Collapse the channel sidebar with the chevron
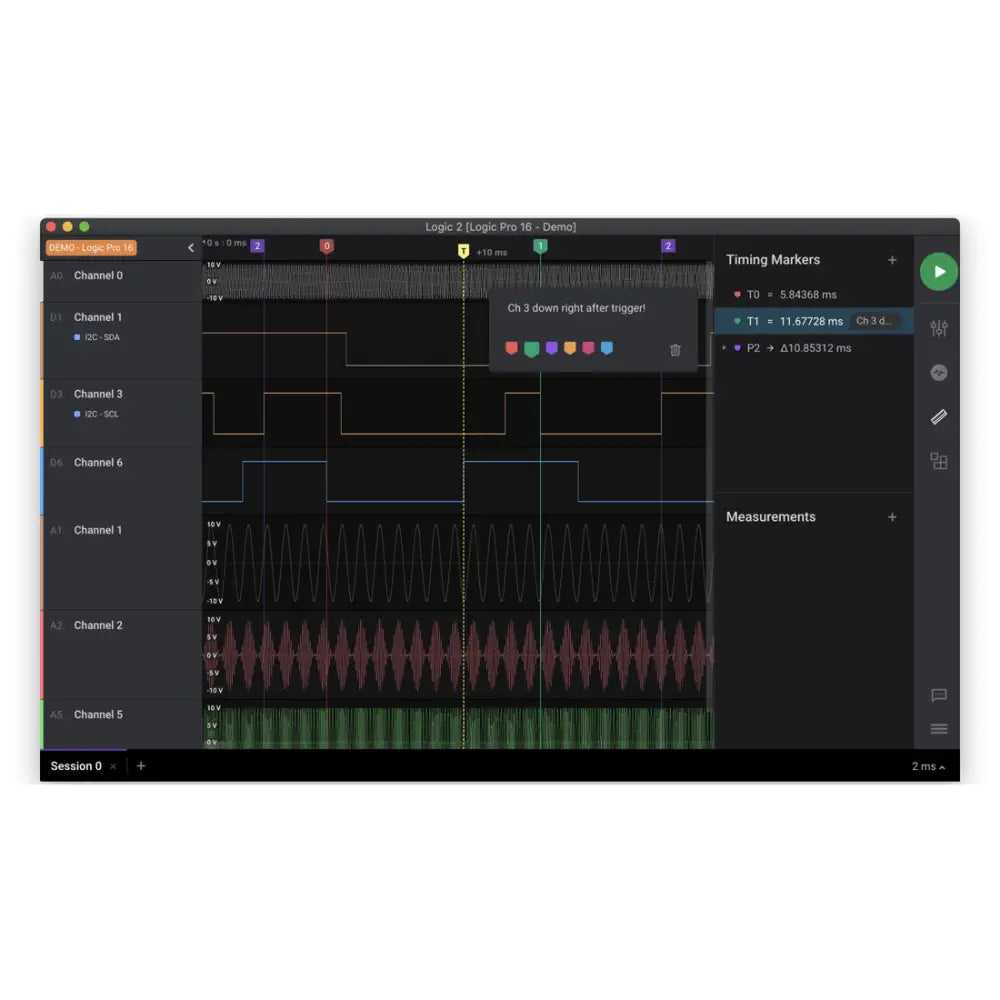 click(x=191, y=247)
